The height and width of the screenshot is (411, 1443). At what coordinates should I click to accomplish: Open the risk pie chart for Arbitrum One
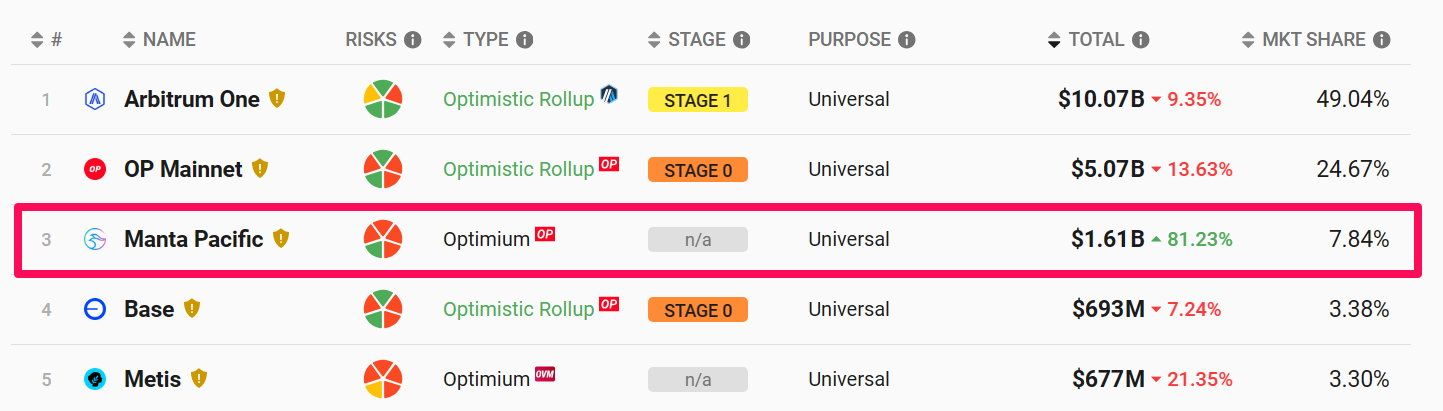383,99
